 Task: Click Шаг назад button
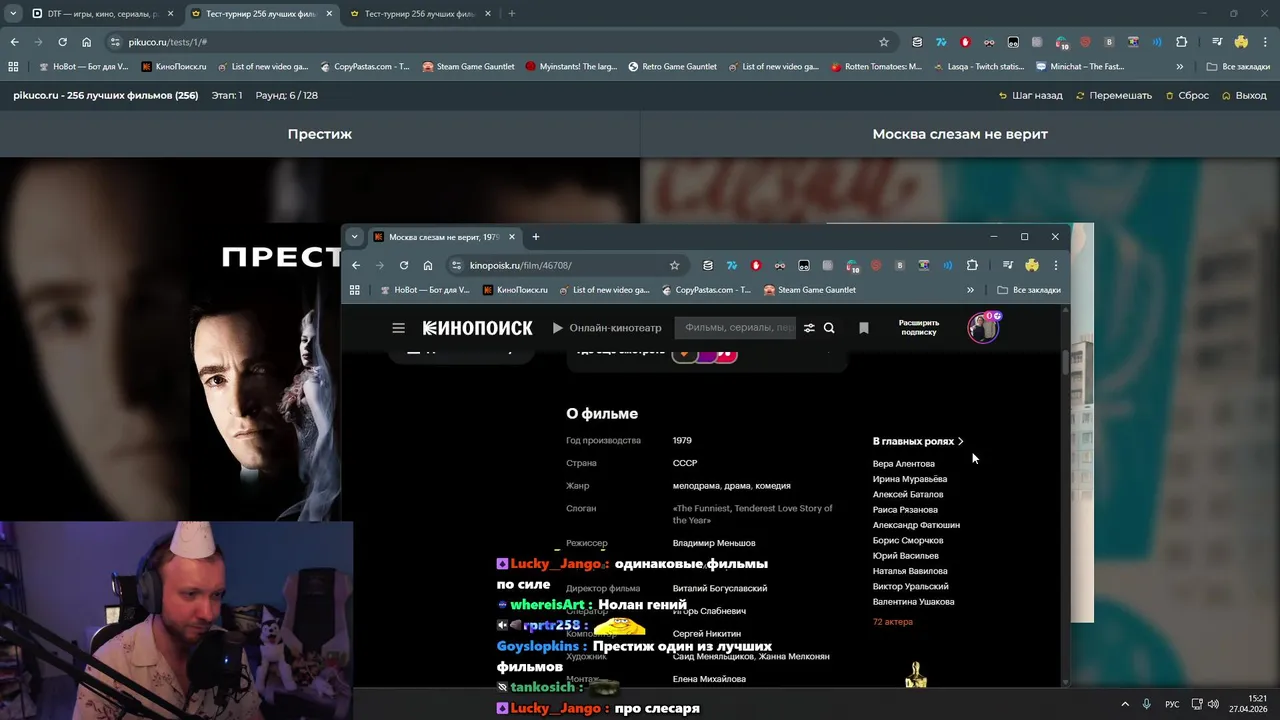point(1031,95)
